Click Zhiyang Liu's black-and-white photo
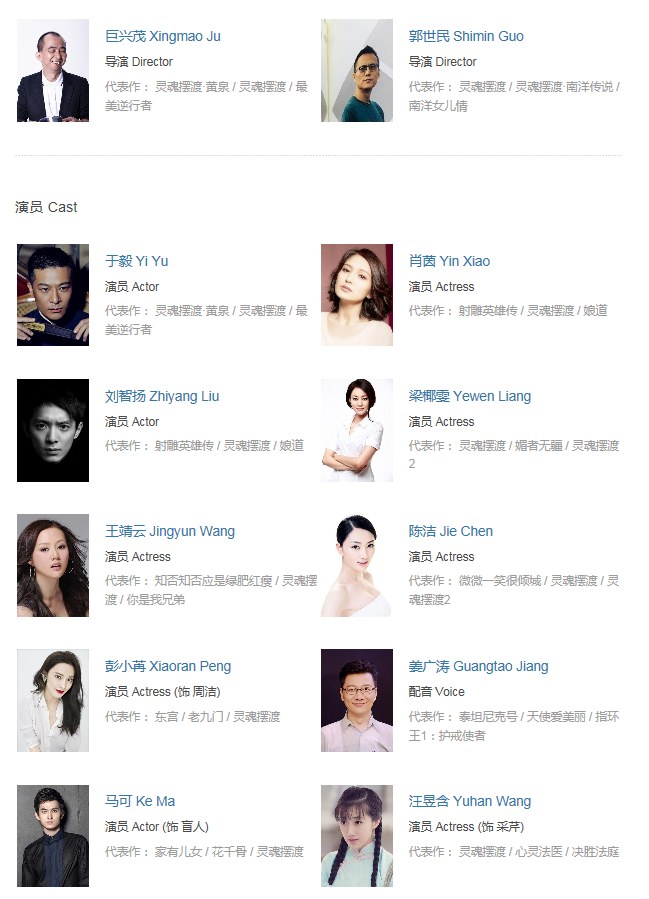The width and height of the screenshot is (649, 899). pyautogui.click(x=53, y=430)
